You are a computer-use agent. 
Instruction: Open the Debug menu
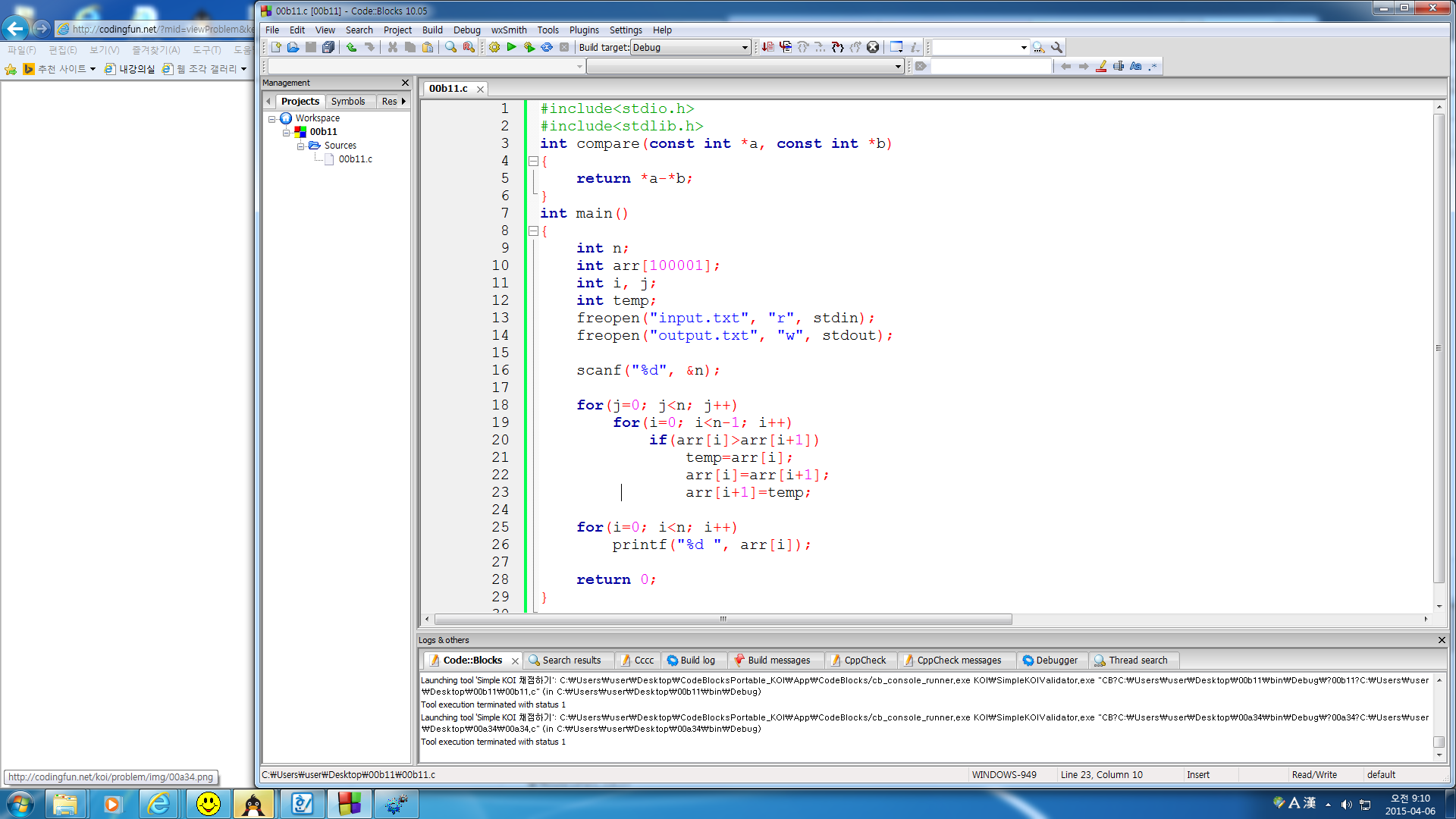(467, 30)
